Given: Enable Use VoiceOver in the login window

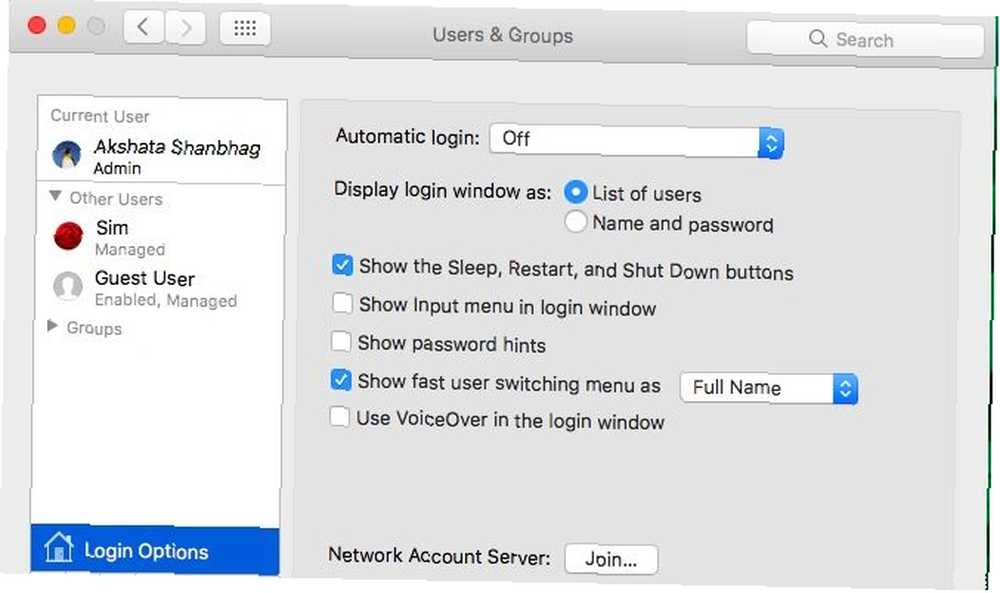Looking at the screenshot, I should pos(339,418).
